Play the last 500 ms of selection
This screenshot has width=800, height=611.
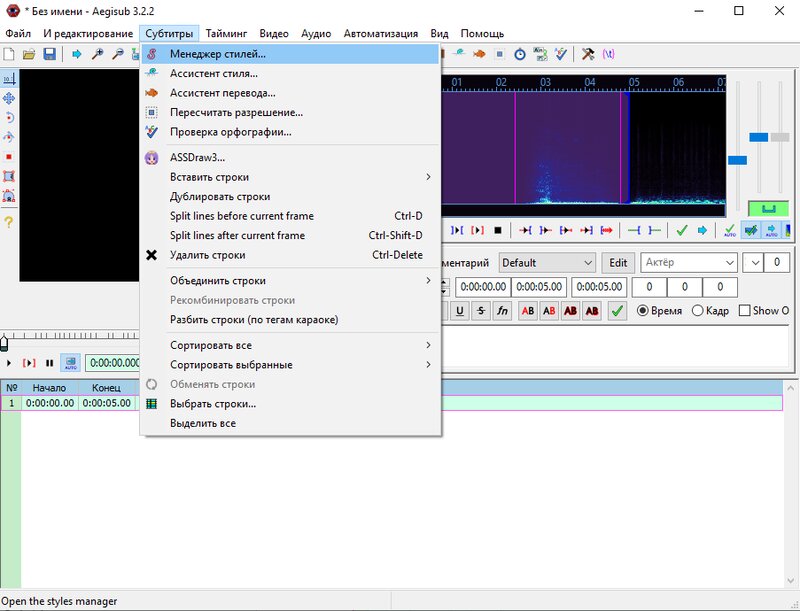(x=586, y=231)
